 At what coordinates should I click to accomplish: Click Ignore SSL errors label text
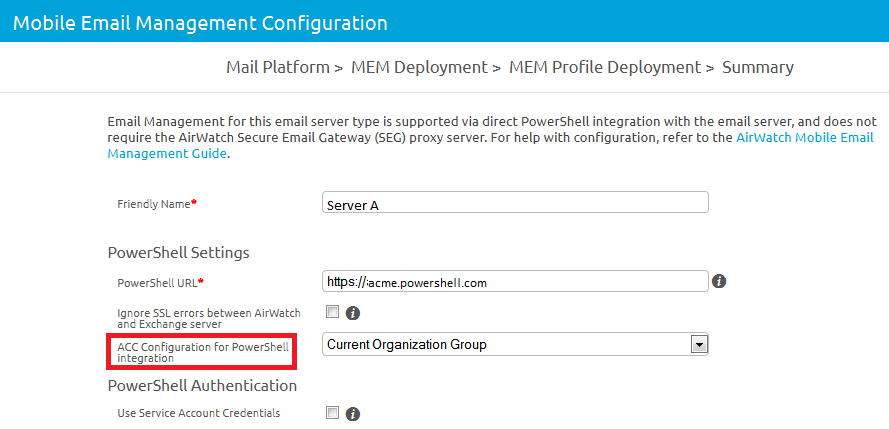[x=209, y=319]
